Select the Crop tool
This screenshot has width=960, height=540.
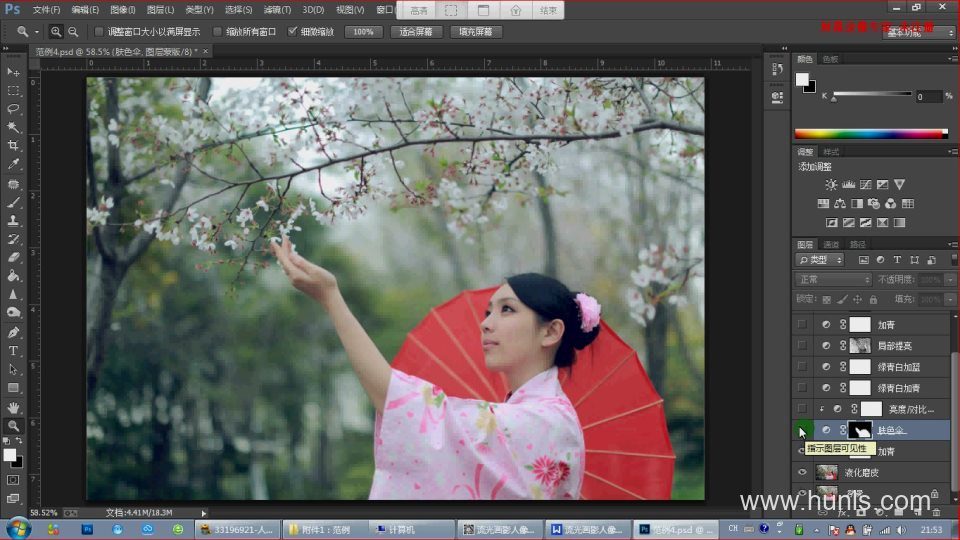tap(13, 146)
